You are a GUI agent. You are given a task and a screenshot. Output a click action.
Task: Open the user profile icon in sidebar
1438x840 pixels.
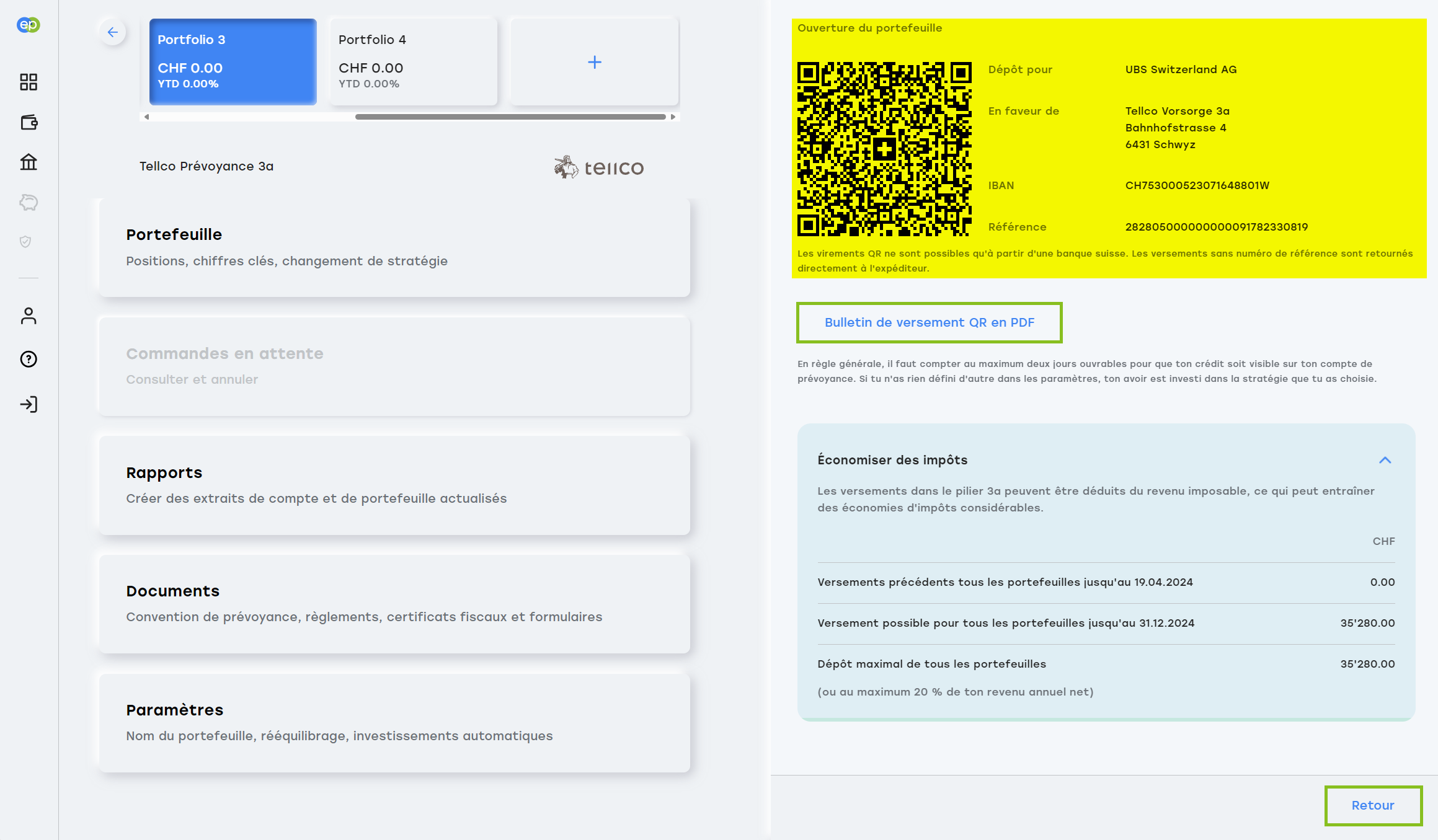[x=29, y=316]
